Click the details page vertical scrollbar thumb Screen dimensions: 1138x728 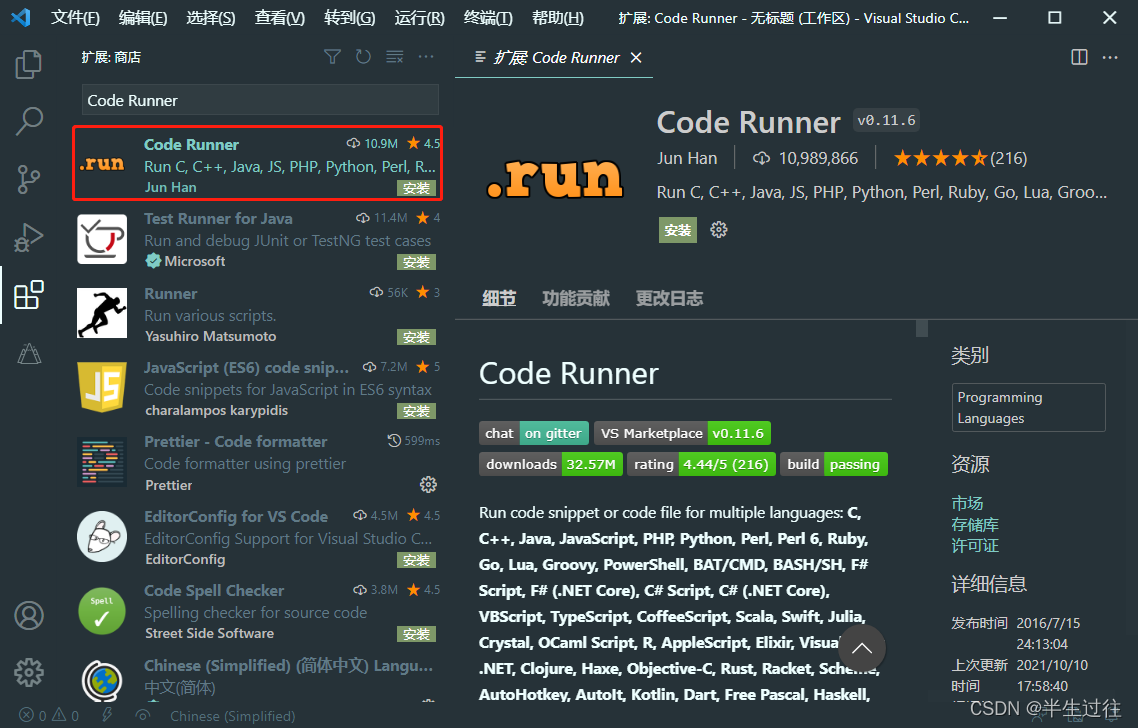(922, 328)
